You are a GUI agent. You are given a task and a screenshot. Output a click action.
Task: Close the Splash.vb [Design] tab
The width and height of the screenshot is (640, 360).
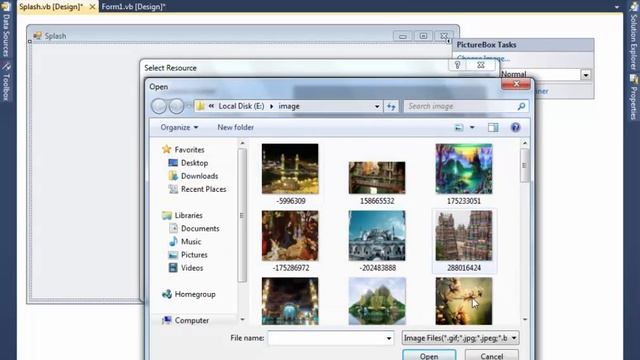pos(92,7)
